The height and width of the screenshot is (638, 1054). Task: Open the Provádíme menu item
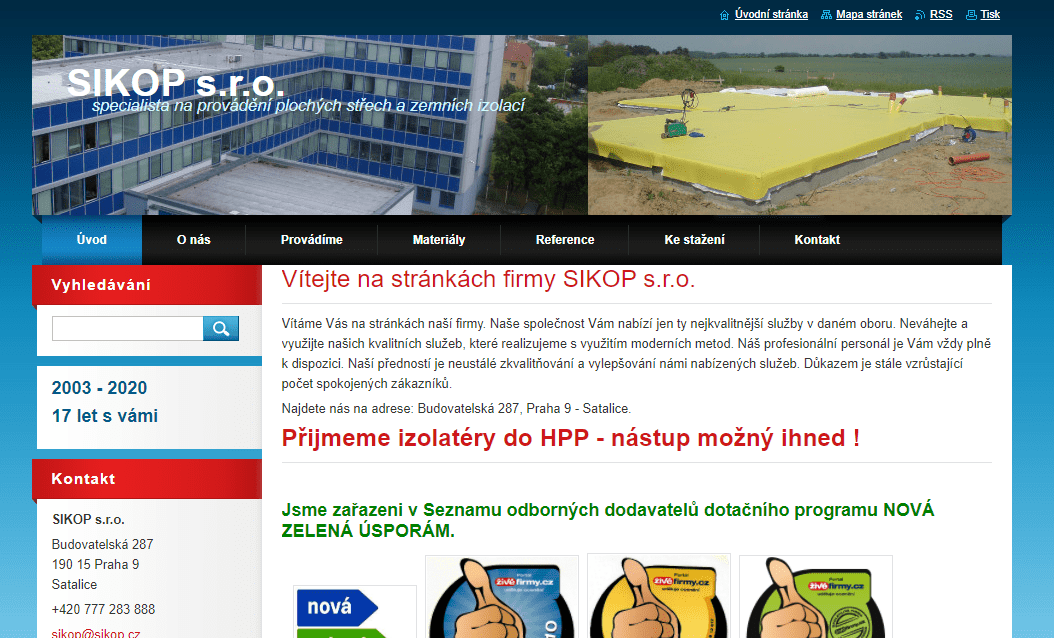[312, 240]
